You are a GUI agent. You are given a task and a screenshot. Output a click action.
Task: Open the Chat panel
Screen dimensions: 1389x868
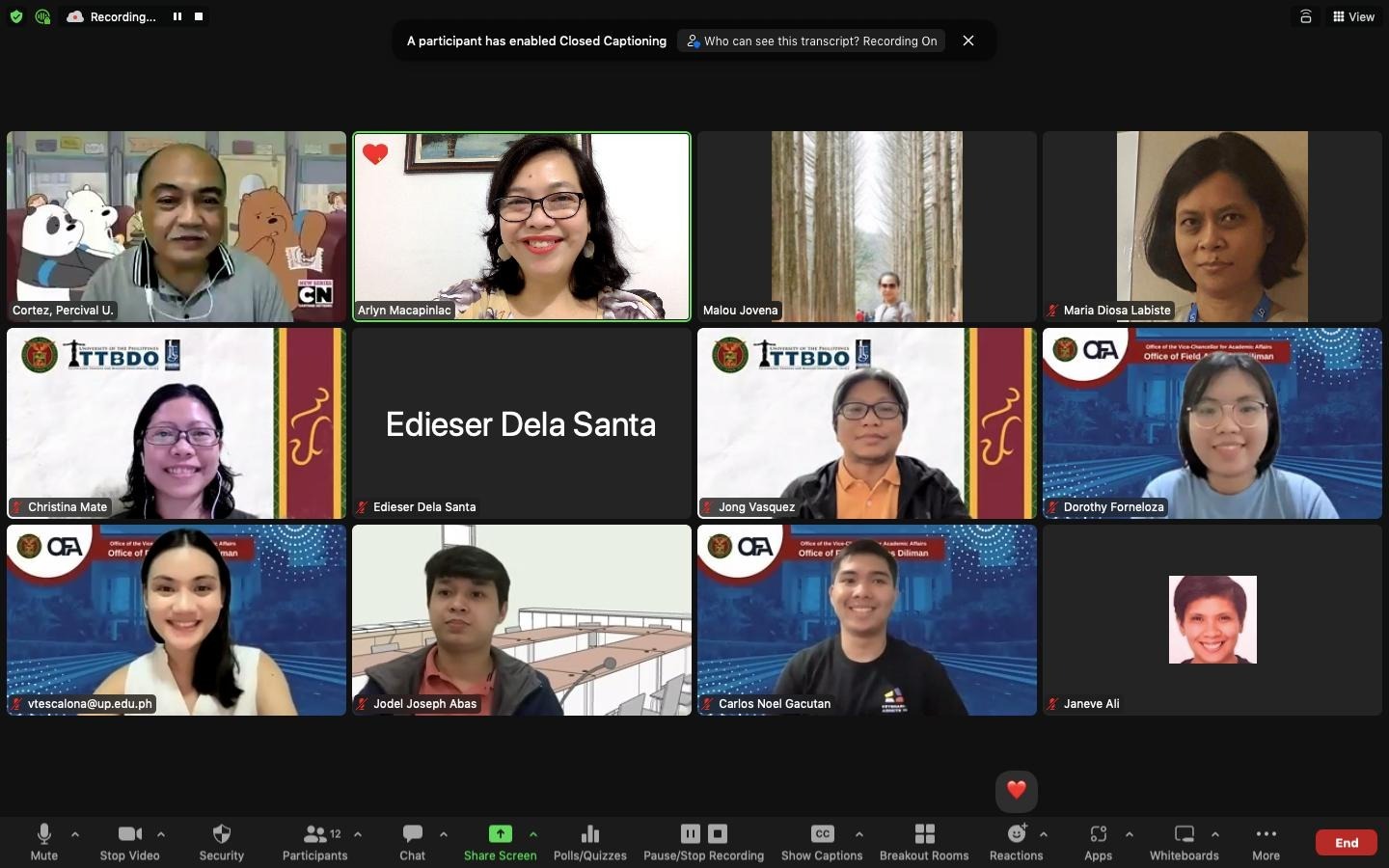[412, 841]
